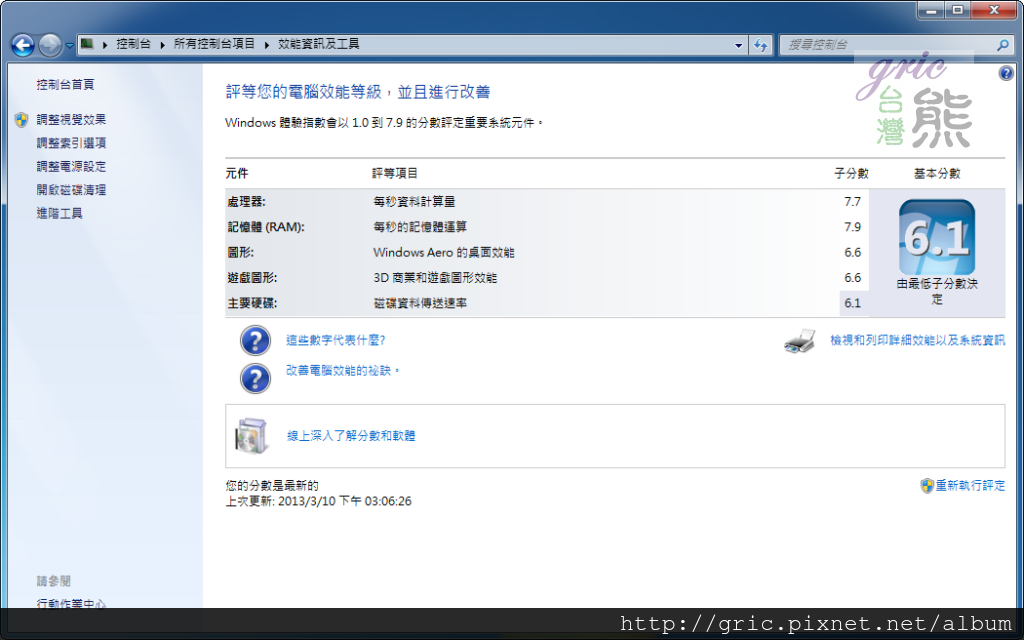Click the software box icon

point(252,436)
